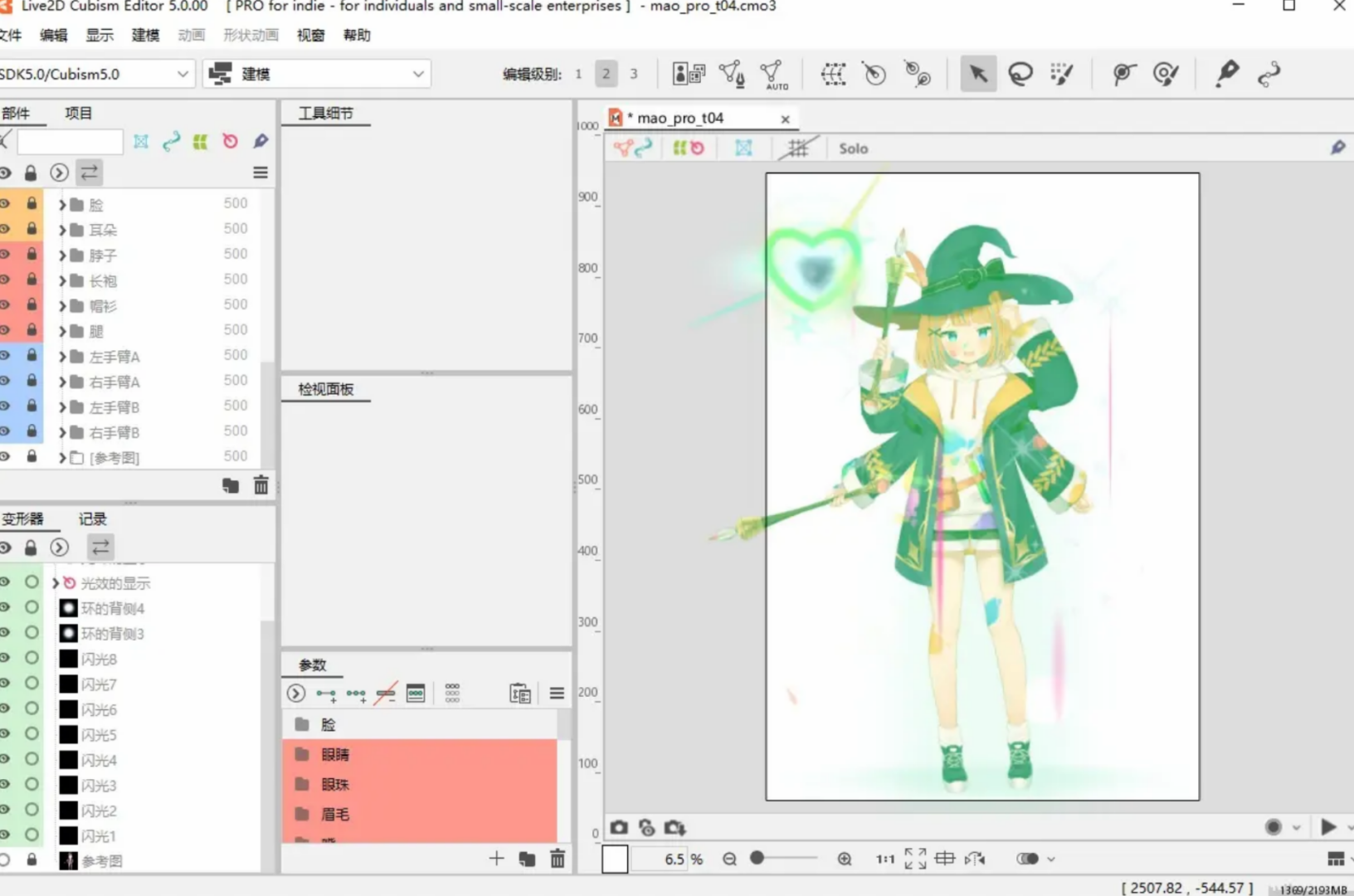Click the white background color swatch

pyautogui.click(x=615, y=859)
